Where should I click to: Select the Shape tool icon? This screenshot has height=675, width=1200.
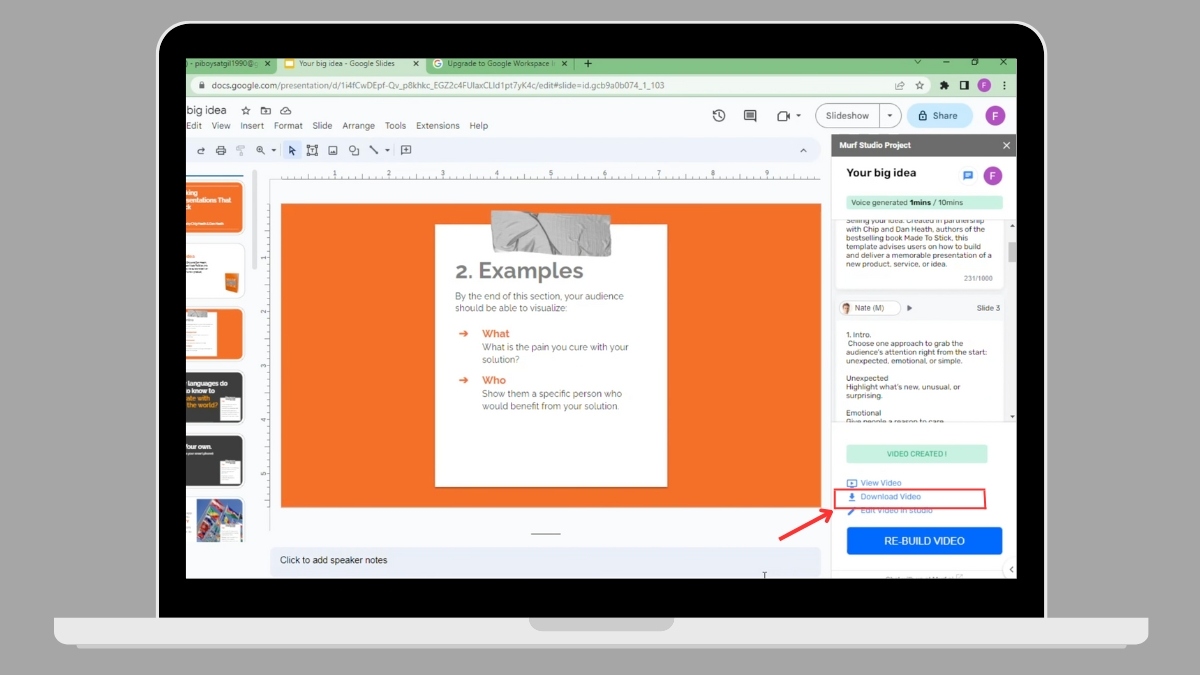[x=354, y=151]
